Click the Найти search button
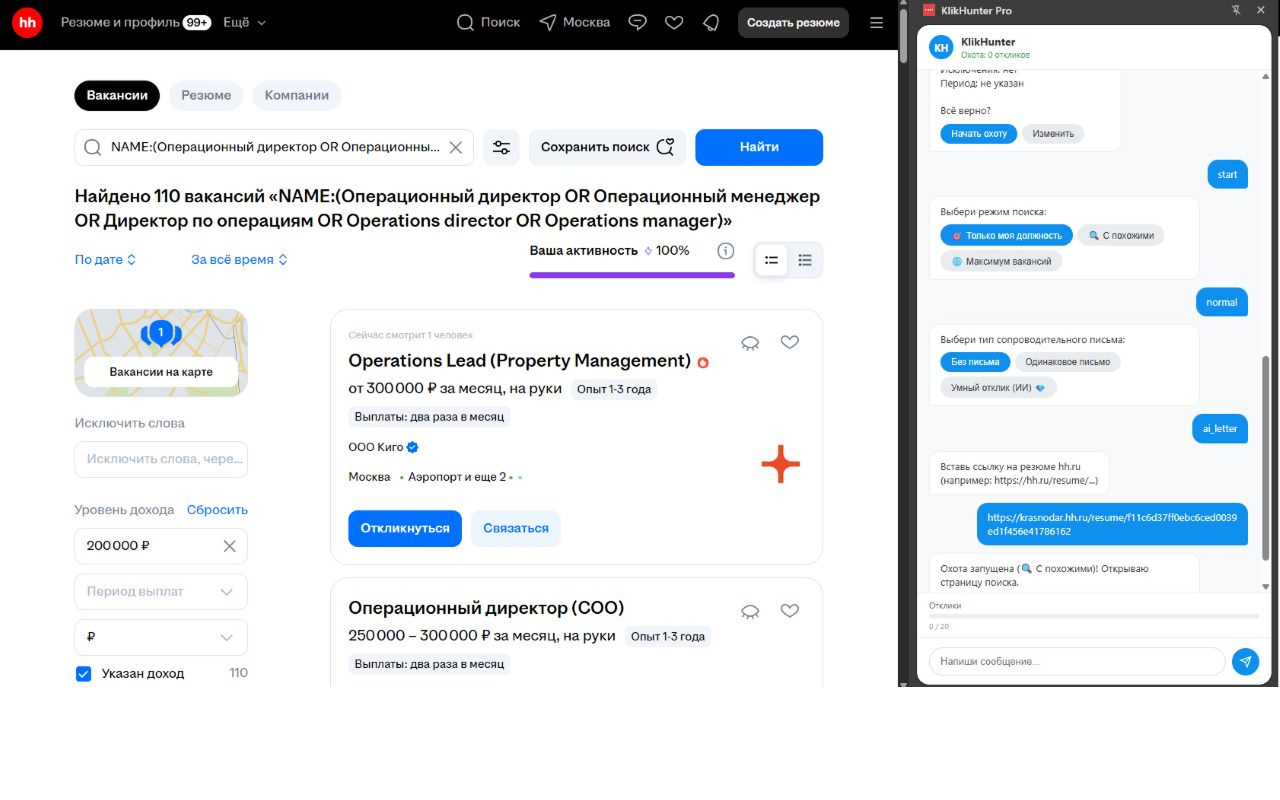1280x800 pixels. 759,147
